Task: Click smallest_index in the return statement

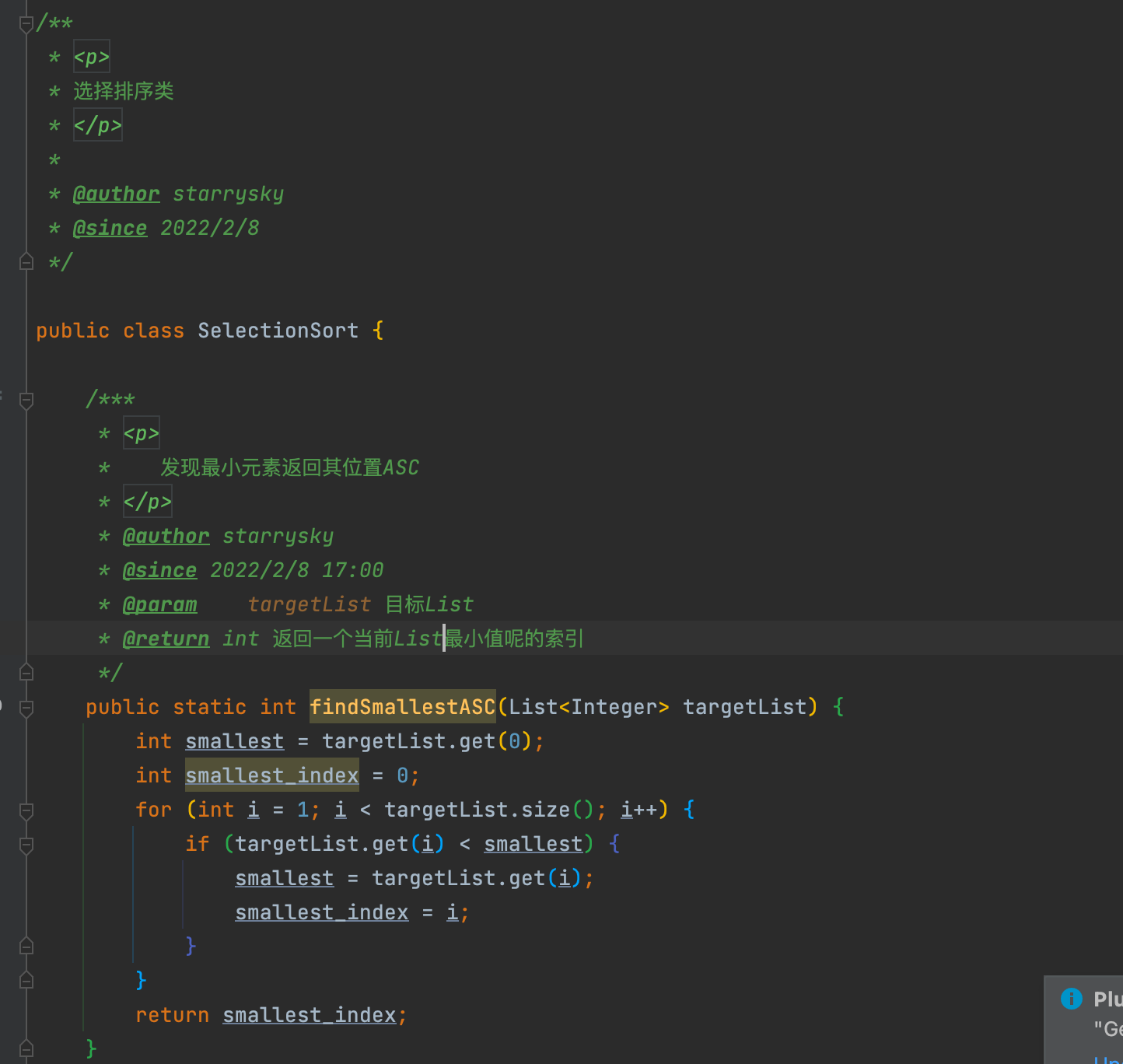Action: (x=309, y=1015)
